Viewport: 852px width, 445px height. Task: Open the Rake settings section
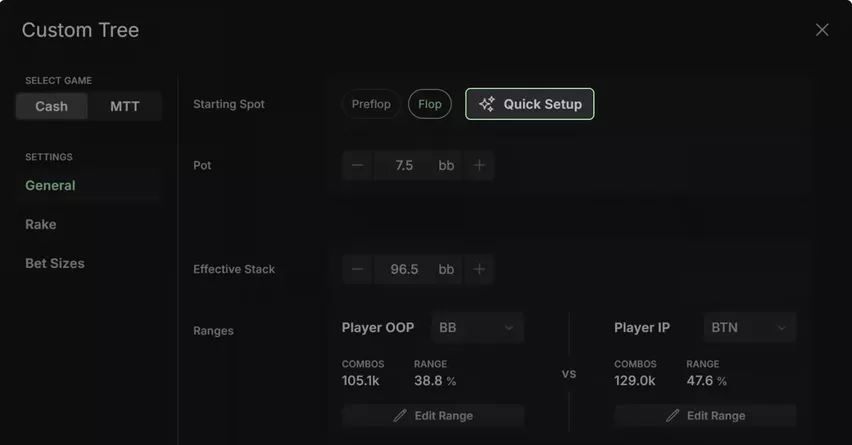41,224
